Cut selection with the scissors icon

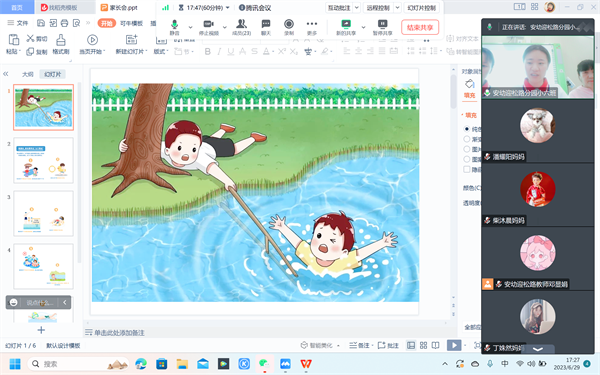tap(30, 38)
